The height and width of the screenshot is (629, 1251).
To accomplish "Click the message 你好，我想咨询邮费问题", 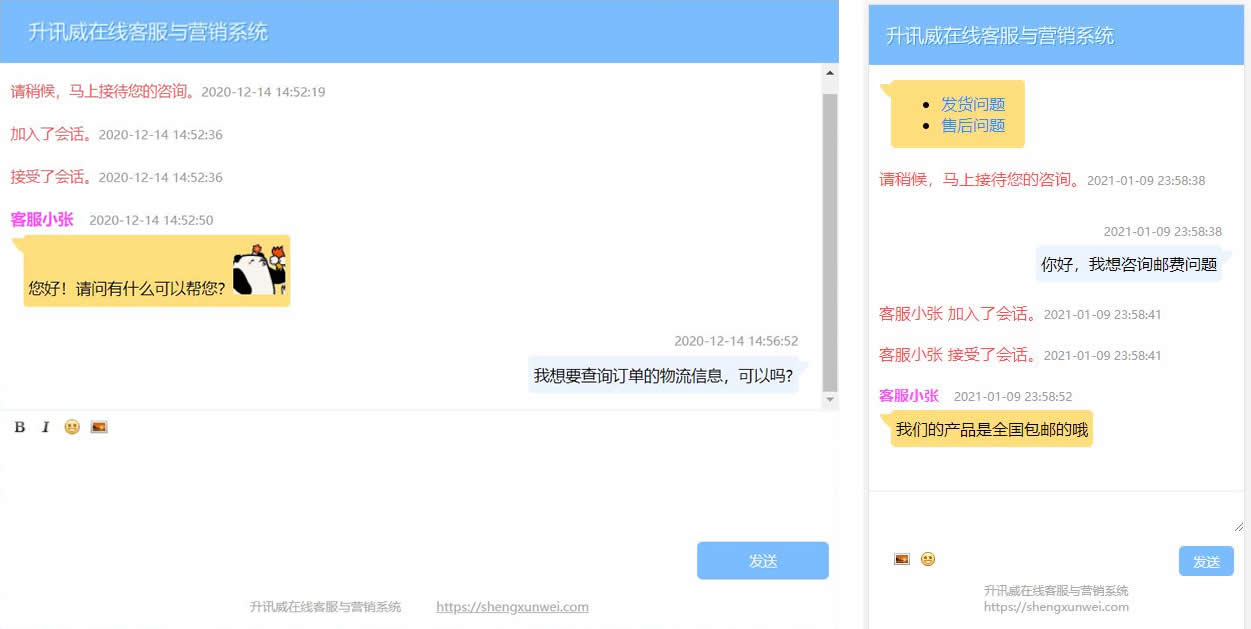I will click(1129, 265).
